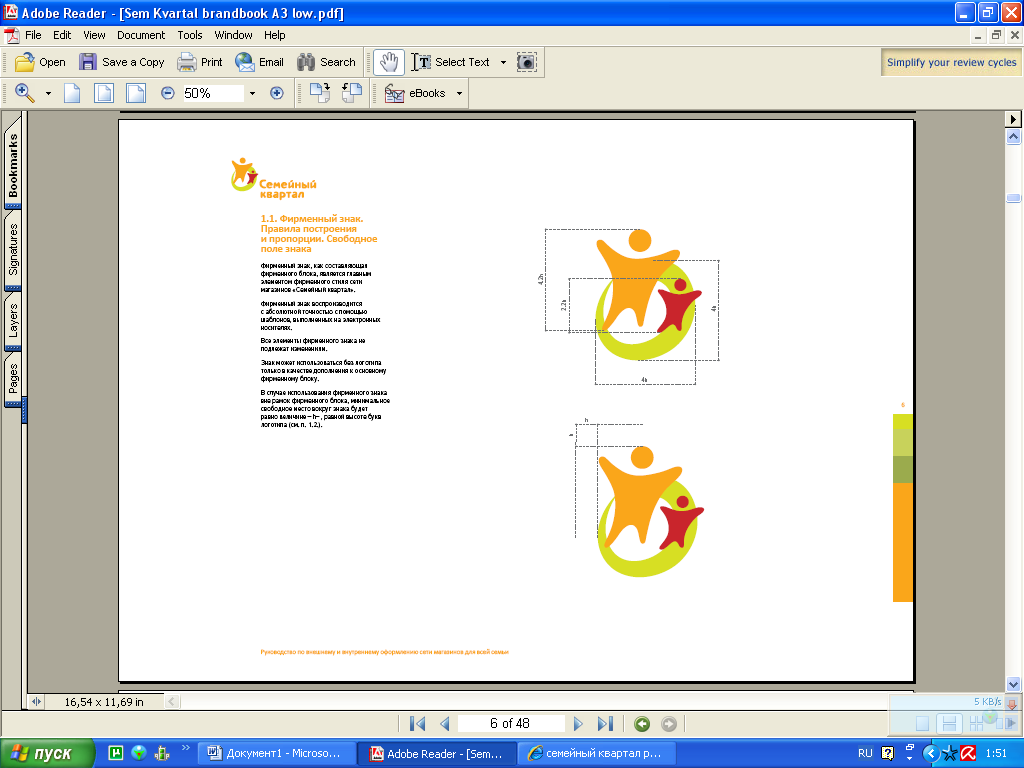Rotate page clockwise icon
This screenshot has height=768, width=1024.
click(319, 93)
